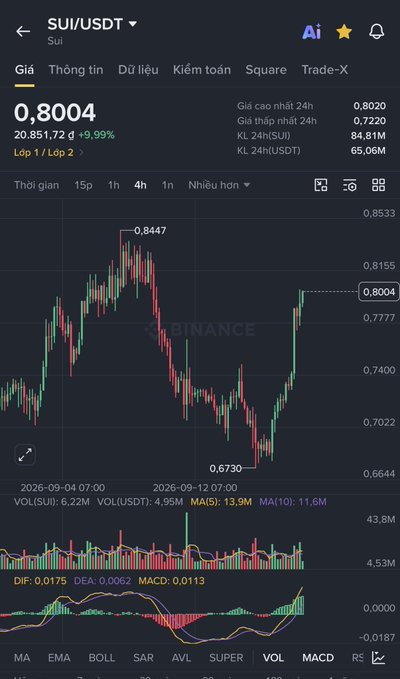Click the 2026-09-04 07:00 time axis label

tap(62, 488)
